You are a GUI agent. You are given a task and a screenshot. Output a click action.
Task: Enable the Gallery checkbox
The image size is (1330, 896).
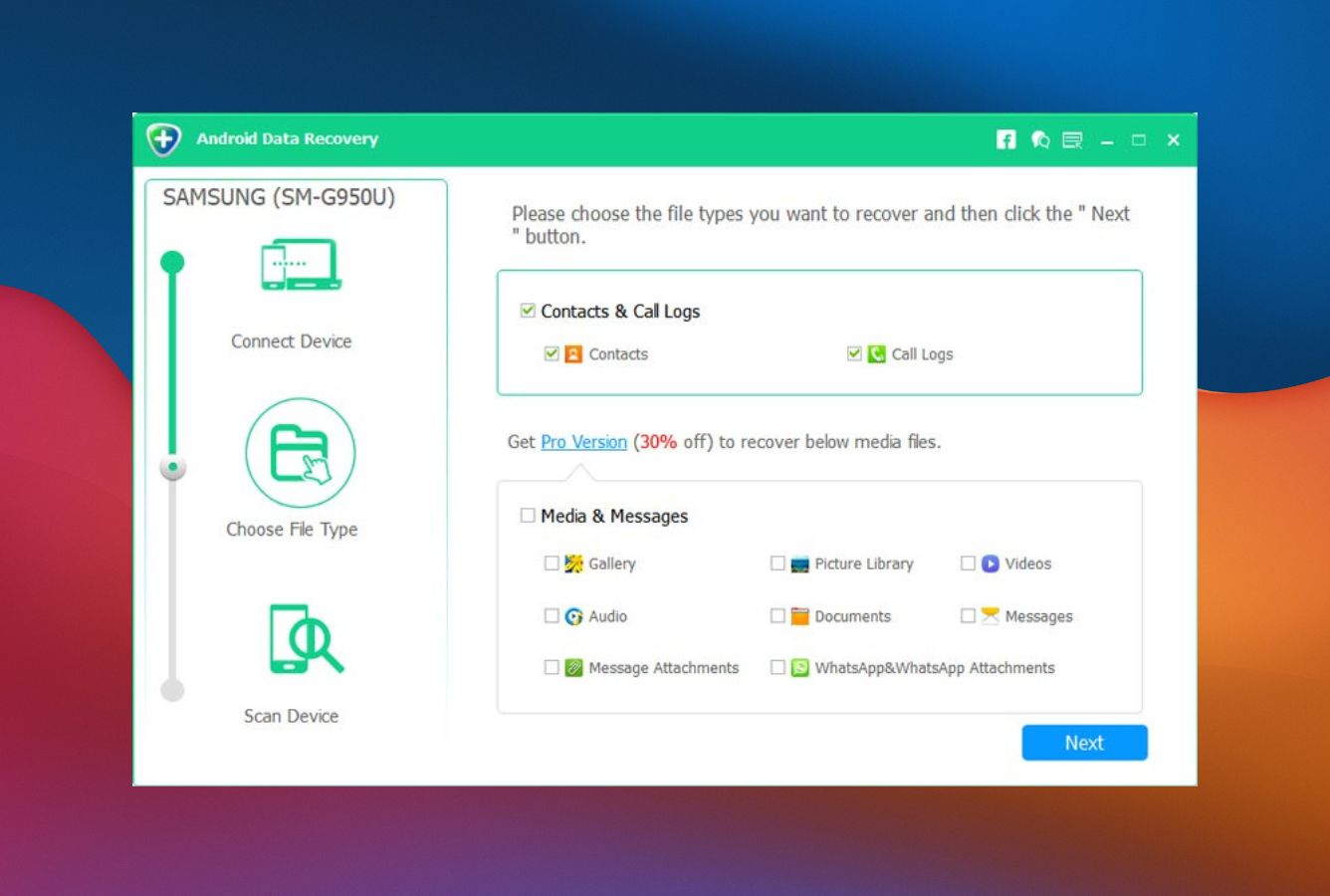[552, 563]
